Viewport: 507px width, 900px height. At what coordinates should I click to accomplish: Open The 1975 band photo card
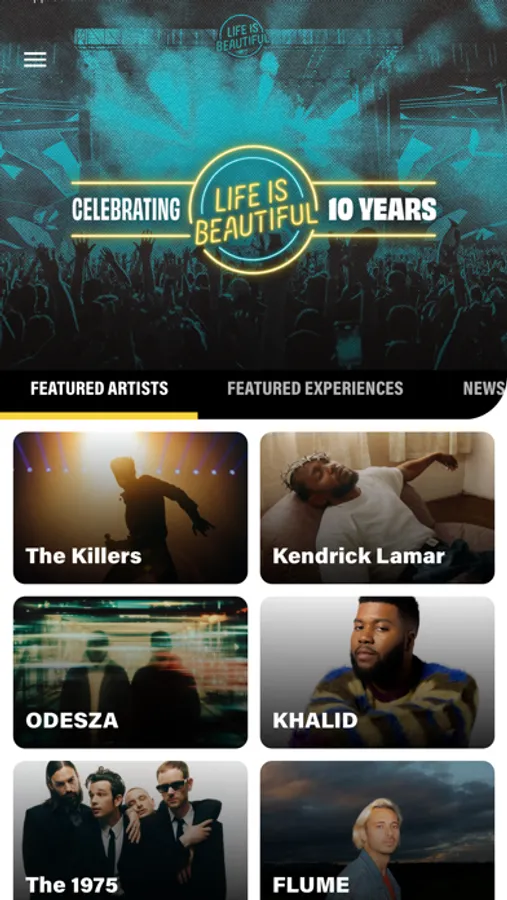tap(130, 831)
